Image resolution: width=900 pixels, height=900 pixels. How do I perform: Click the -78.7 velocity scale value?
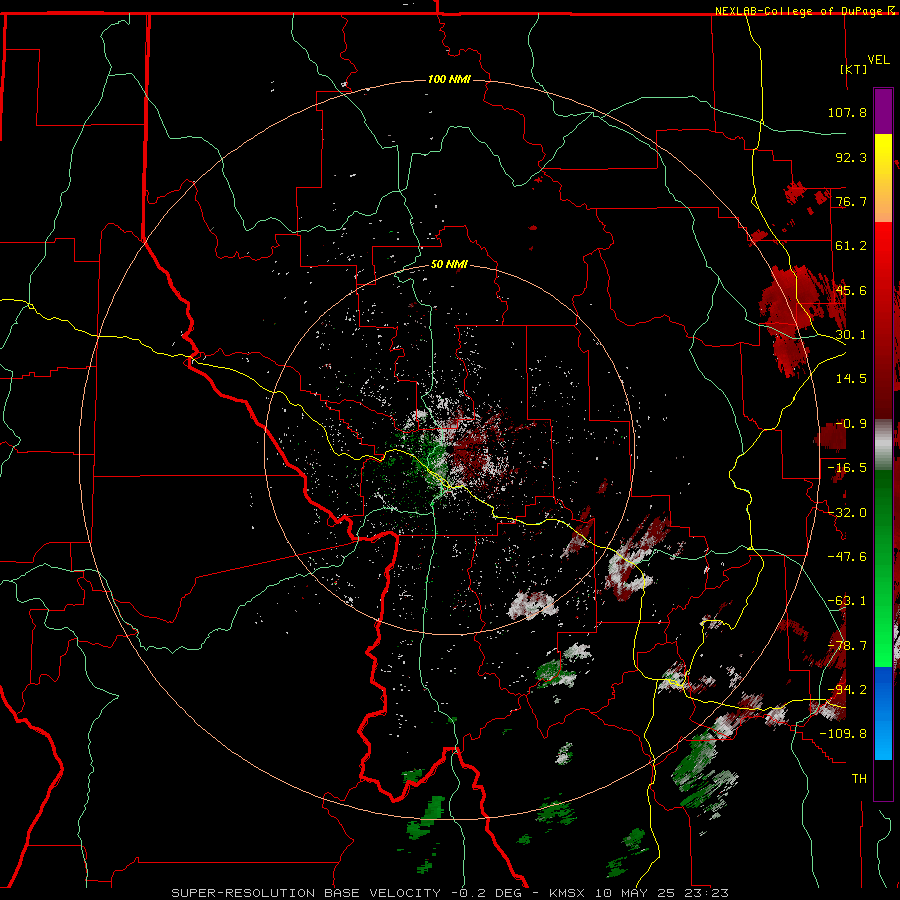tap(847, 646)
